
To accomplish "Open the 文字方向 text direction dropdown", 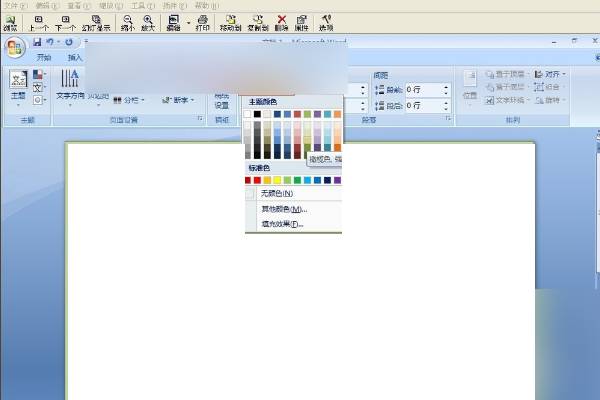I will tap(70, 88).
